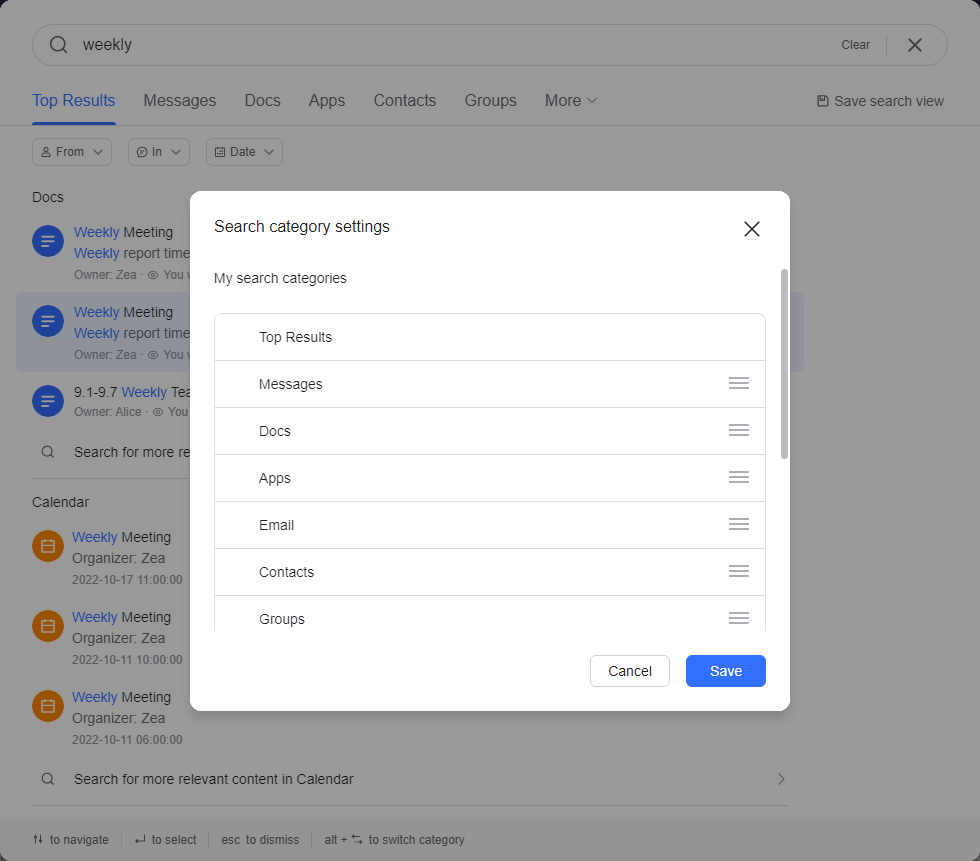Switch to the Messages tab
This screenshot has width=980, height=861.
tap(180, 101)
